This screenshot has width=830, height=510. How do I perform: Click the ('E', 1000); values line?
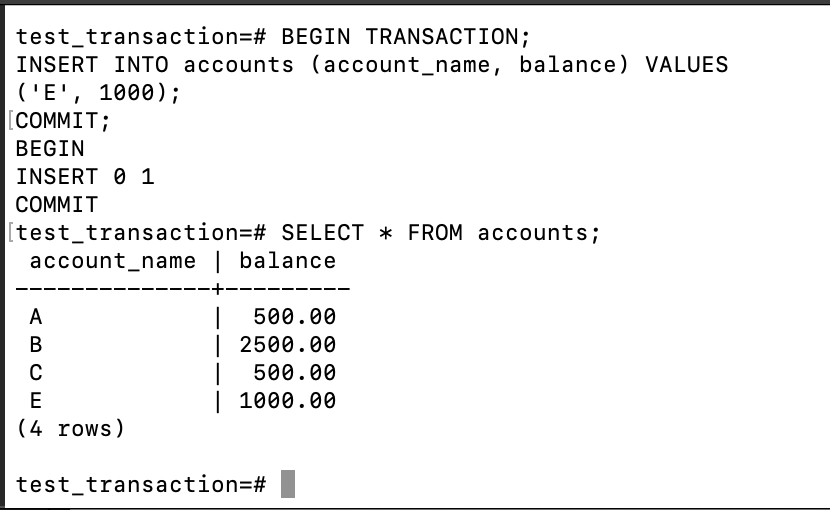point(98,93)
